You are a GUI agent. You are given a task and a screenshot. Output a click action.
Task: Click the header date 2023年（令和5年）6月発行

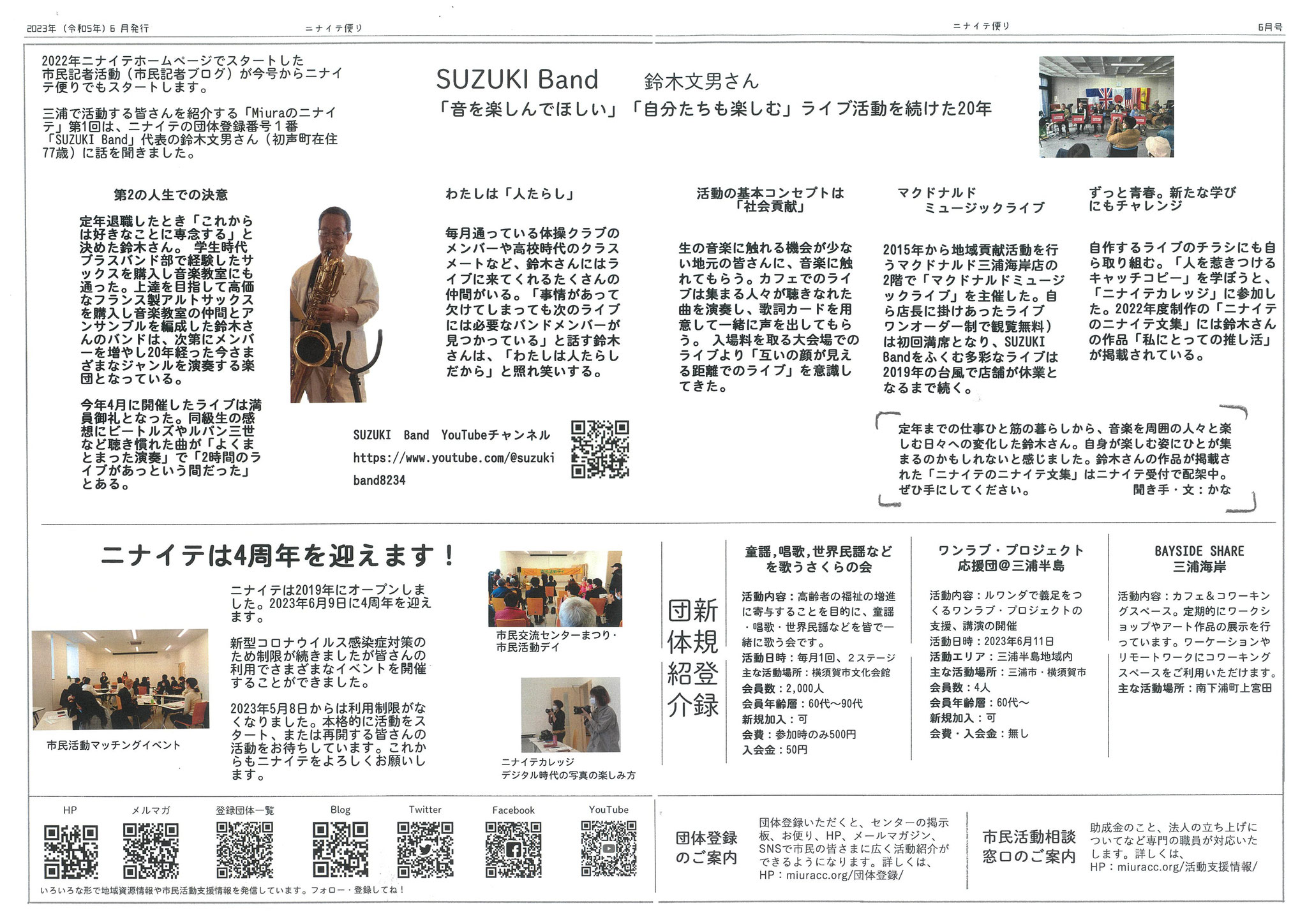coord(87,28)
